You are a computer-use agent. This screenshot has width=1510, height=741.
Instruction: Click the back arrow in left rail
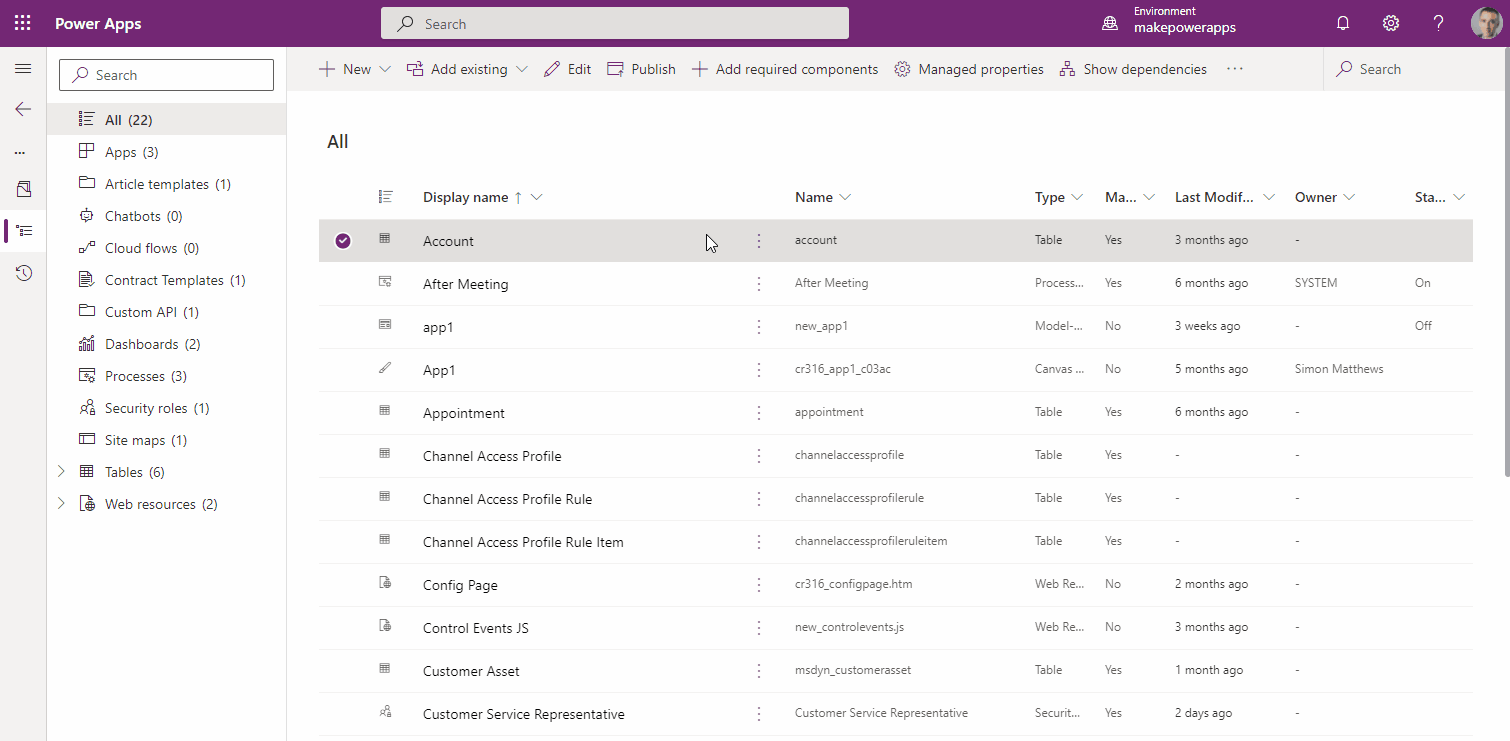[23, 109]
